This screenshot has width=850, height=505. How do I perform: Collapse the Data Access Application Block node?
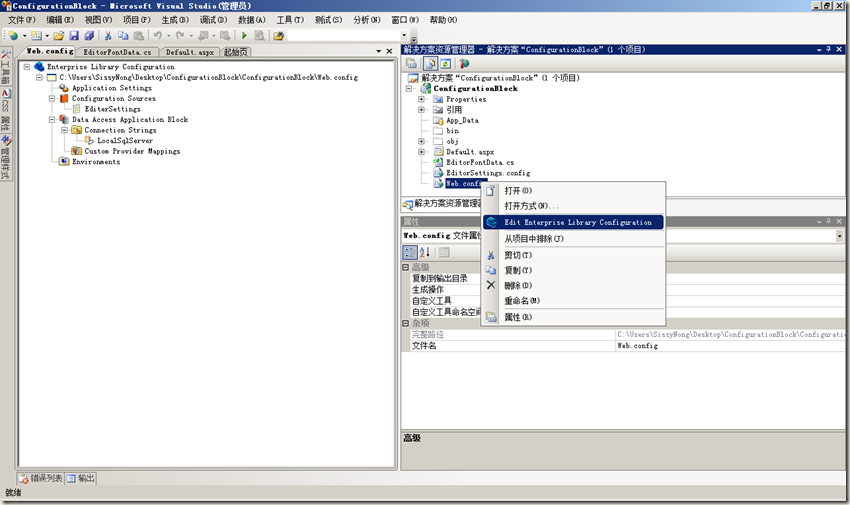tap(52, 119)
